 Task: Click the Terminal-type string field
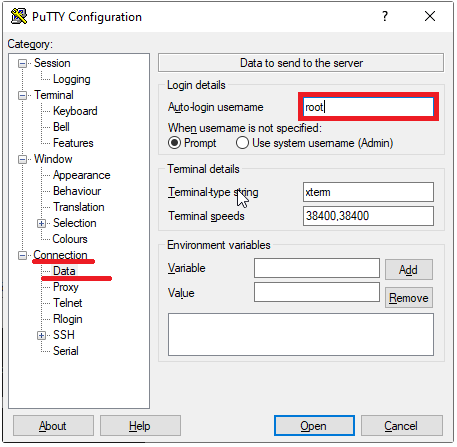(x=368, y=192)
